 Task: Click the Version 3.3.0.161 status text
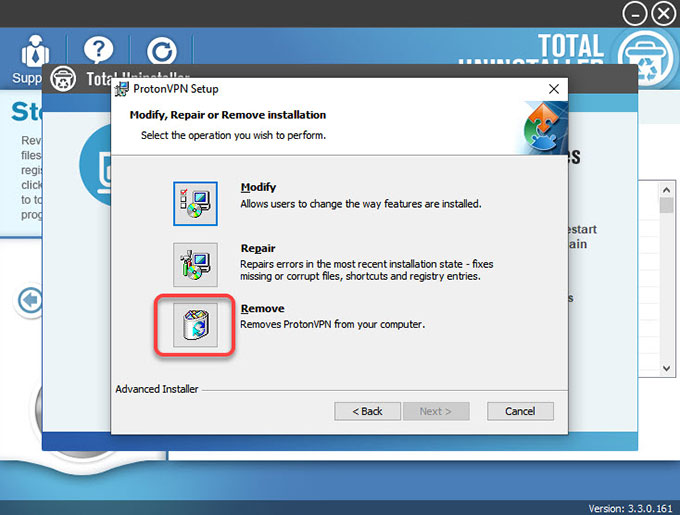click(x=630, y=508)
